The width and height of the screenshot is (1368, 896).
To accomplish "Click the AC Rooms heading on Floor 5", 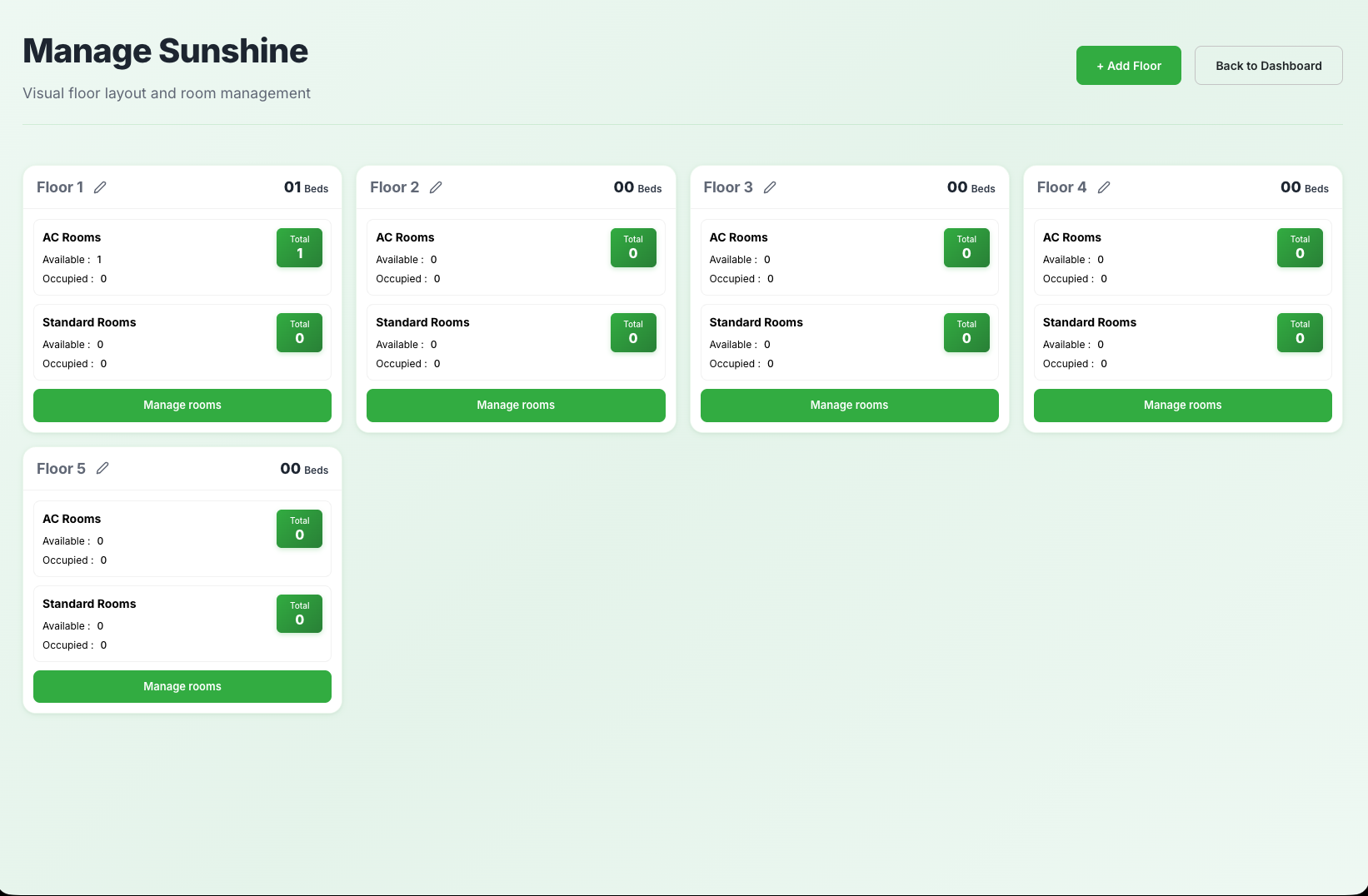I will (72, 518).
